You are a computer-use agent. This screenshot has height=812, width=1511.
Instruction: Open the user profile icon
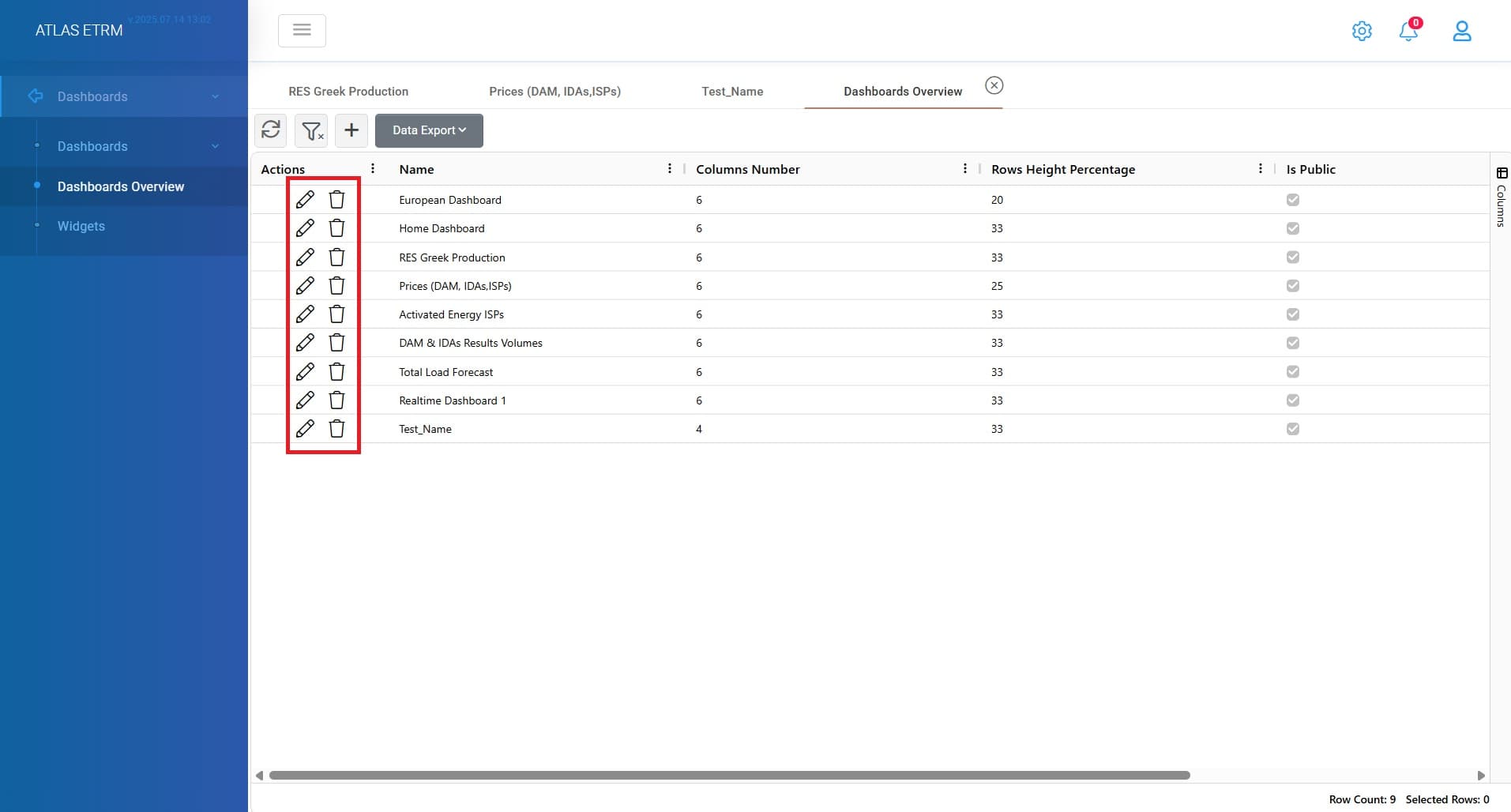[x=1462, y=31]
